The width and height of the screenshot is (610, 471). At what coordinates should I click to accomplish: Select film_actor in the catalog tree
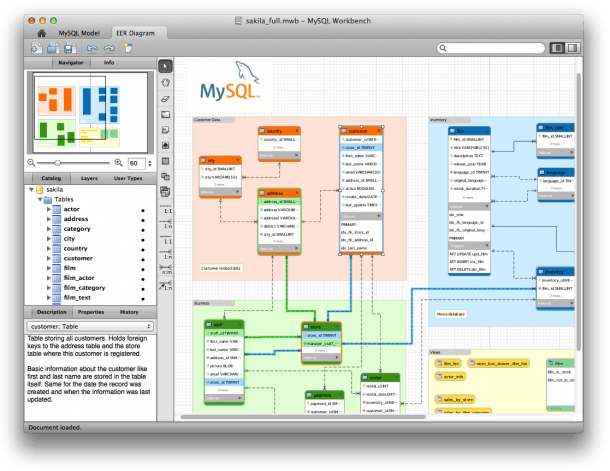coord(79,278)
